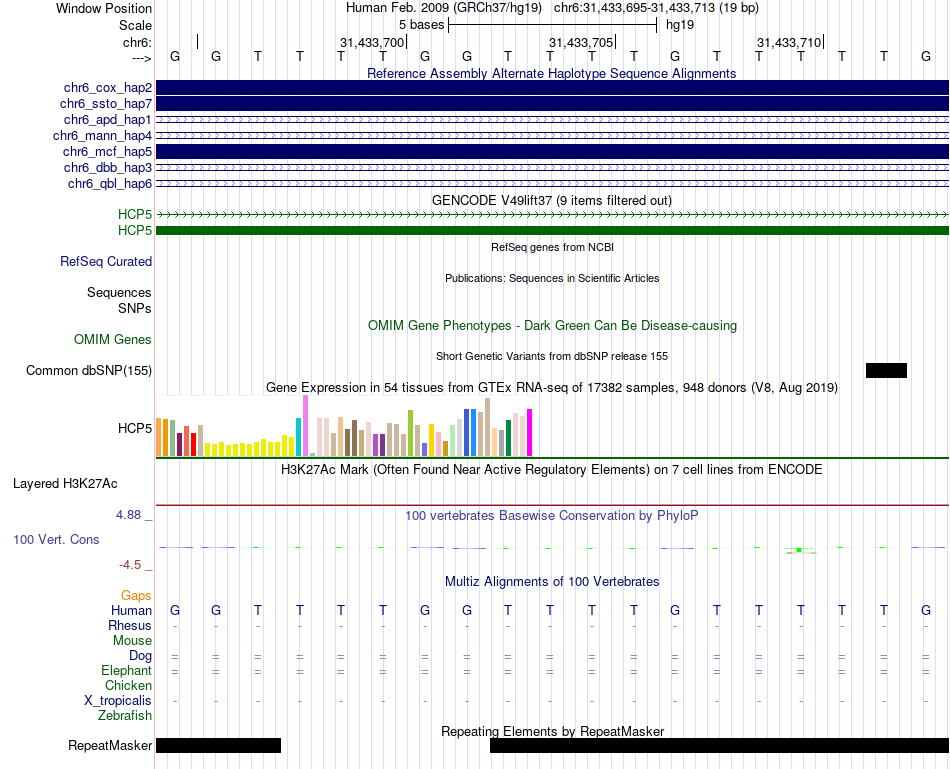Click the RefSeq genes from NCBI title

pos(552,247)
